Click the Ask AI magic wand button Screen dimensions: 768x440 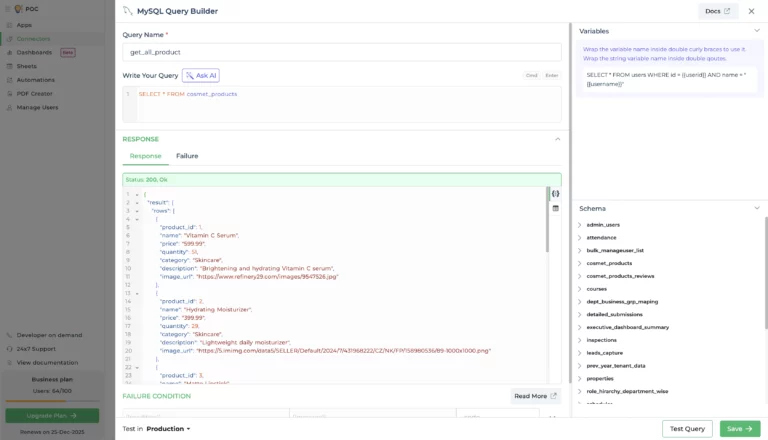(201, 75)
